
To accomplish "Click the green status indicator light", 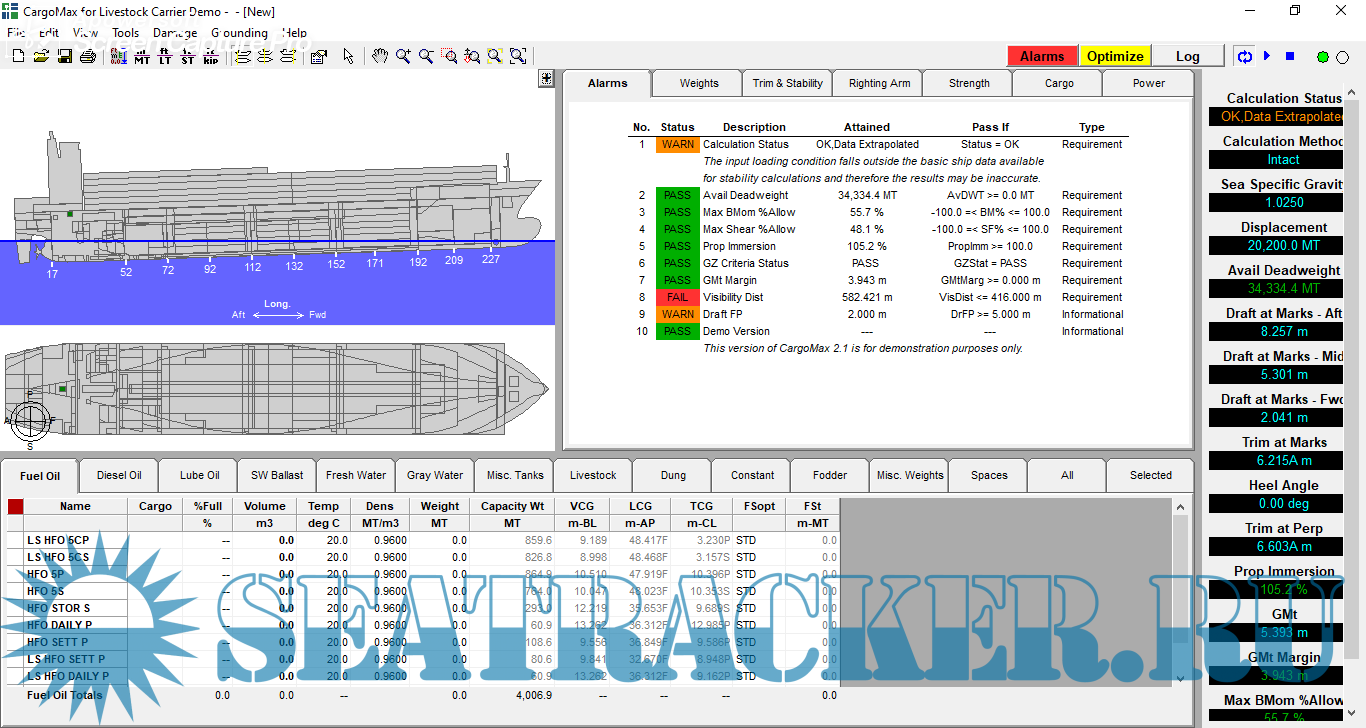I will coord(1323,57).
